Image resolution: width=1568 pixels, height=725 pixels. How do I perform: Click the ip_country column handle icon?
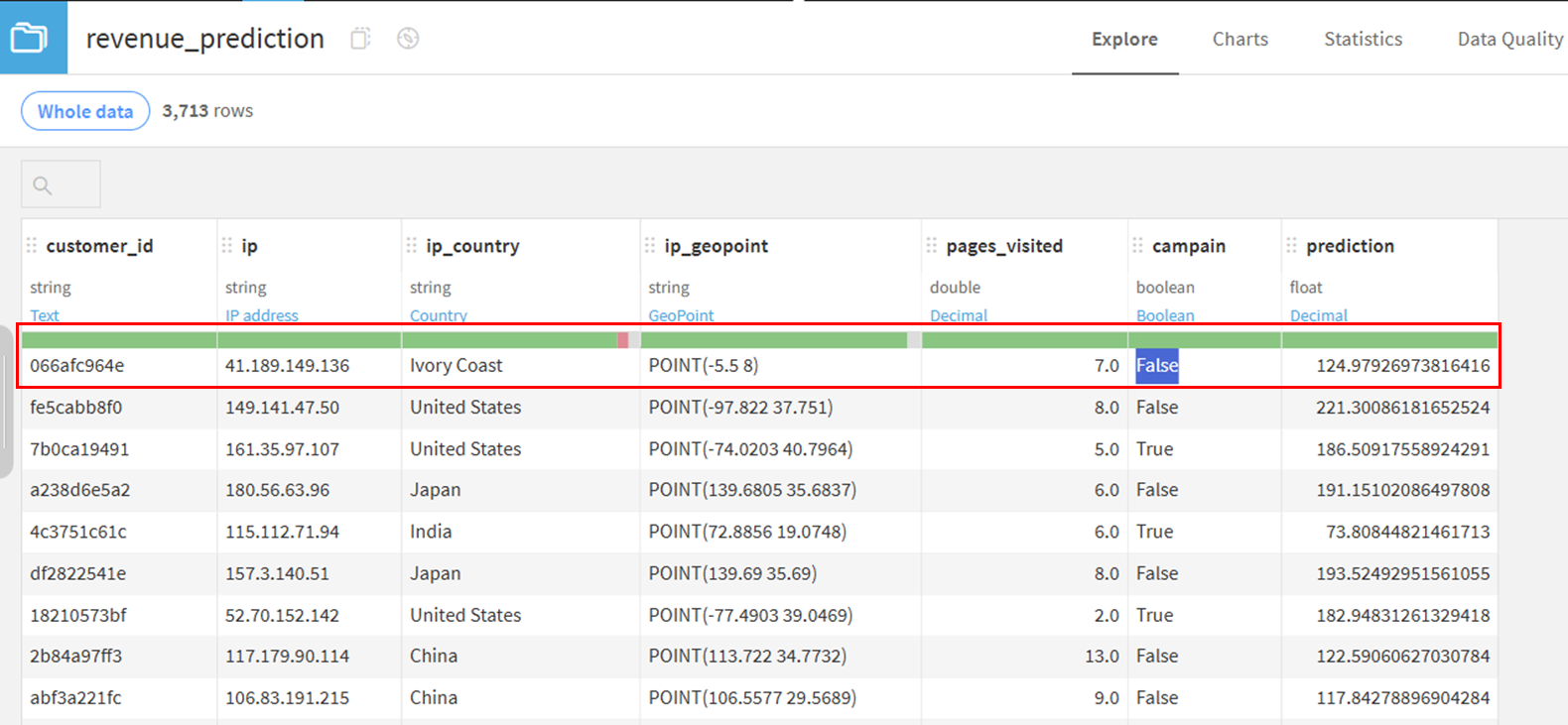tap(412, 246)
